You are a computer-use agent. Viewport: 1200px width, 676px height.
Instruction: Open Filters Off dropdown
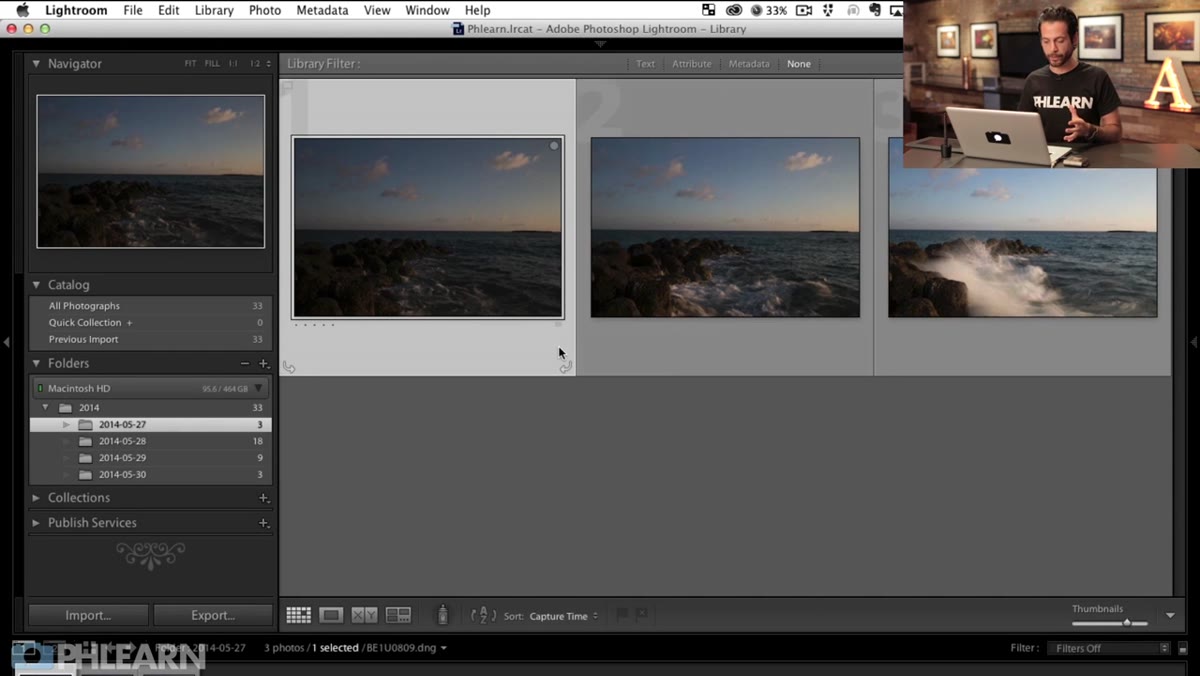[1107, 648]
